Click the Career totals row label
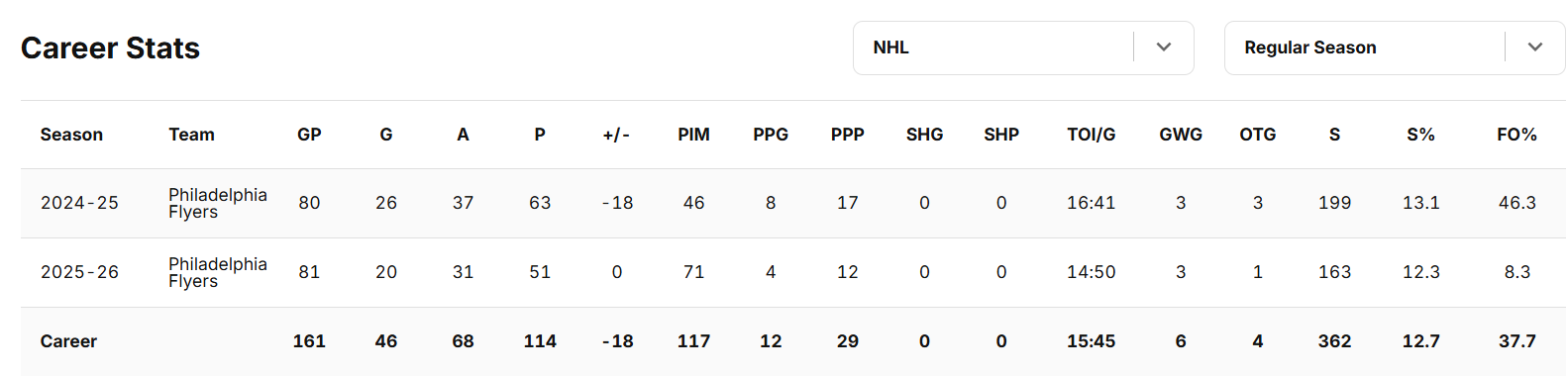Viewport: 1568px width, 376px height. (68, 341)
